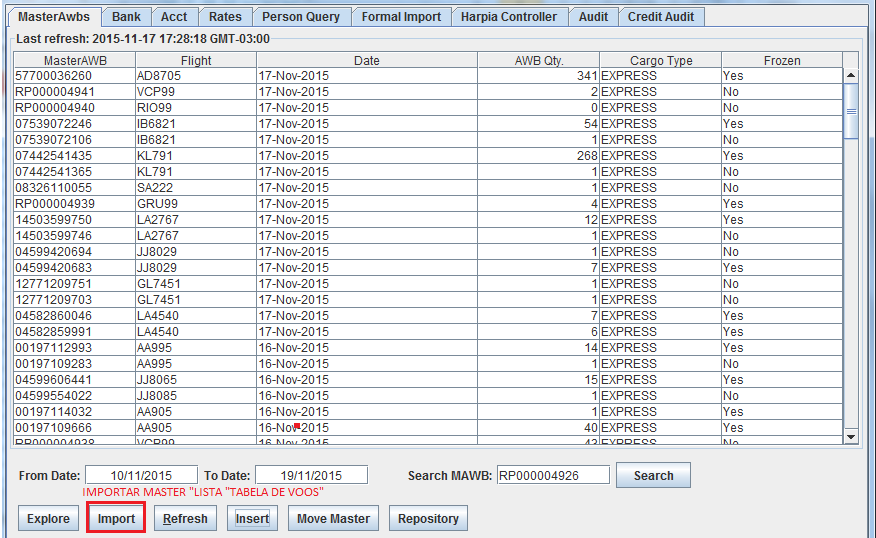Select master AWB 07539072106

74,140
